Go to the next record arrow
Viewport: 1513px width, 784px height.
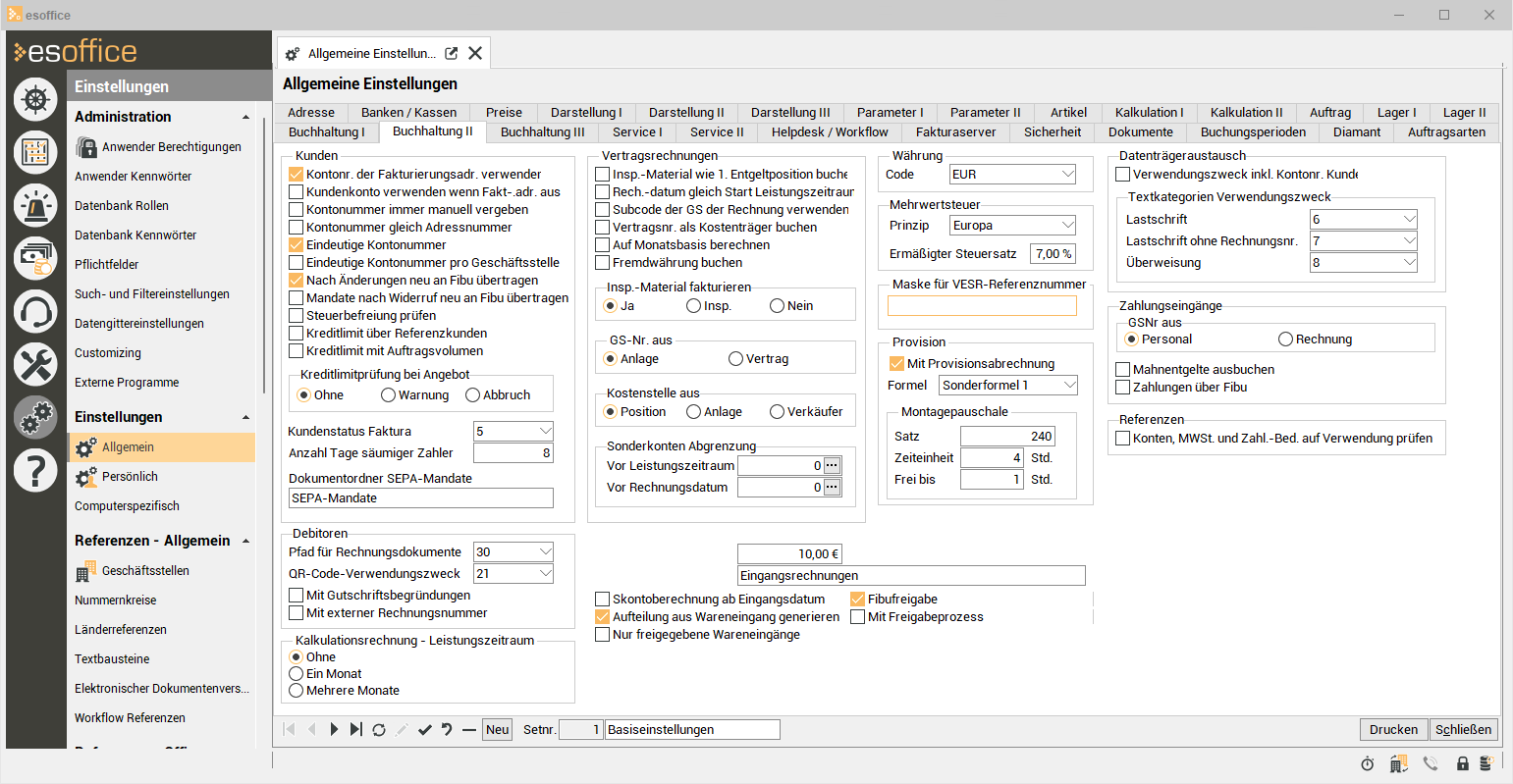[334, 729]
